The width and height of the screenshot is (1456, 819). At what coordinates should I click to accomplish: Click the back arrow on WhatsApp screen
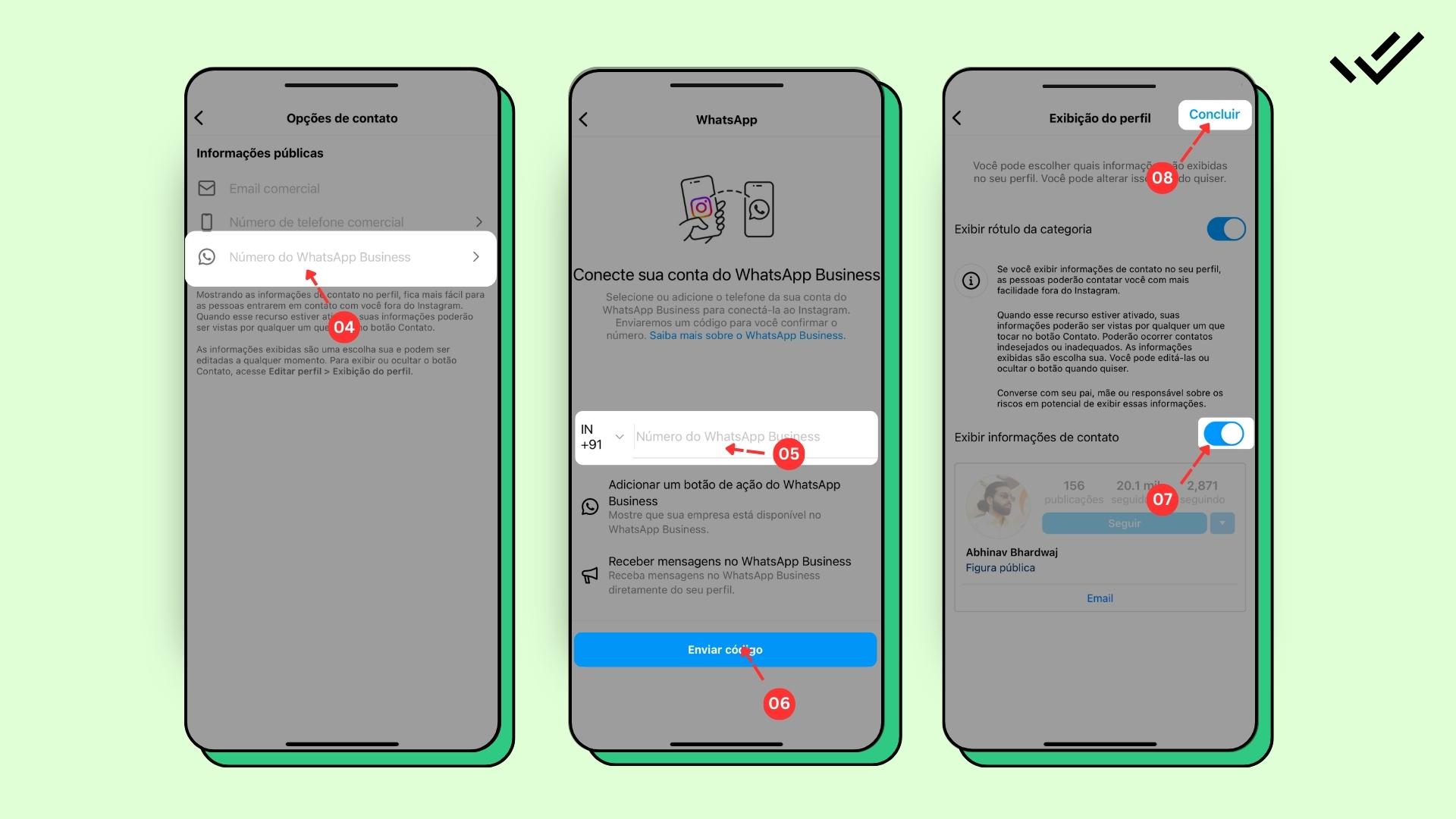coord(585,117)
